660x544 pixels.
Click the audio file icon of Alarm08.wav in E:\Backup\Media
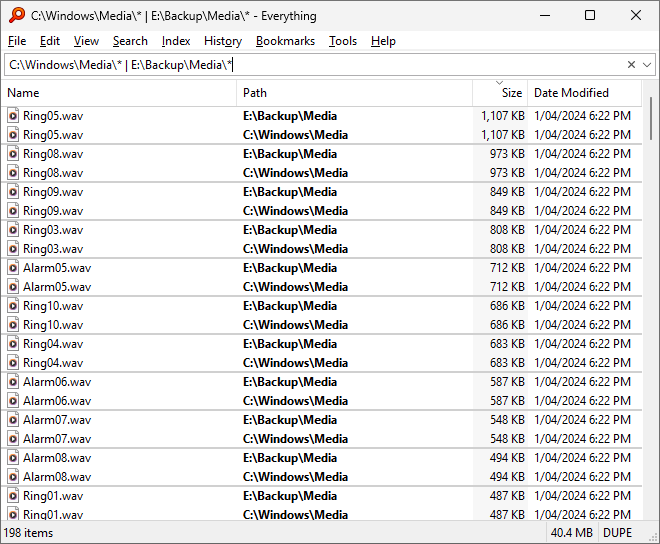(13, 458)
